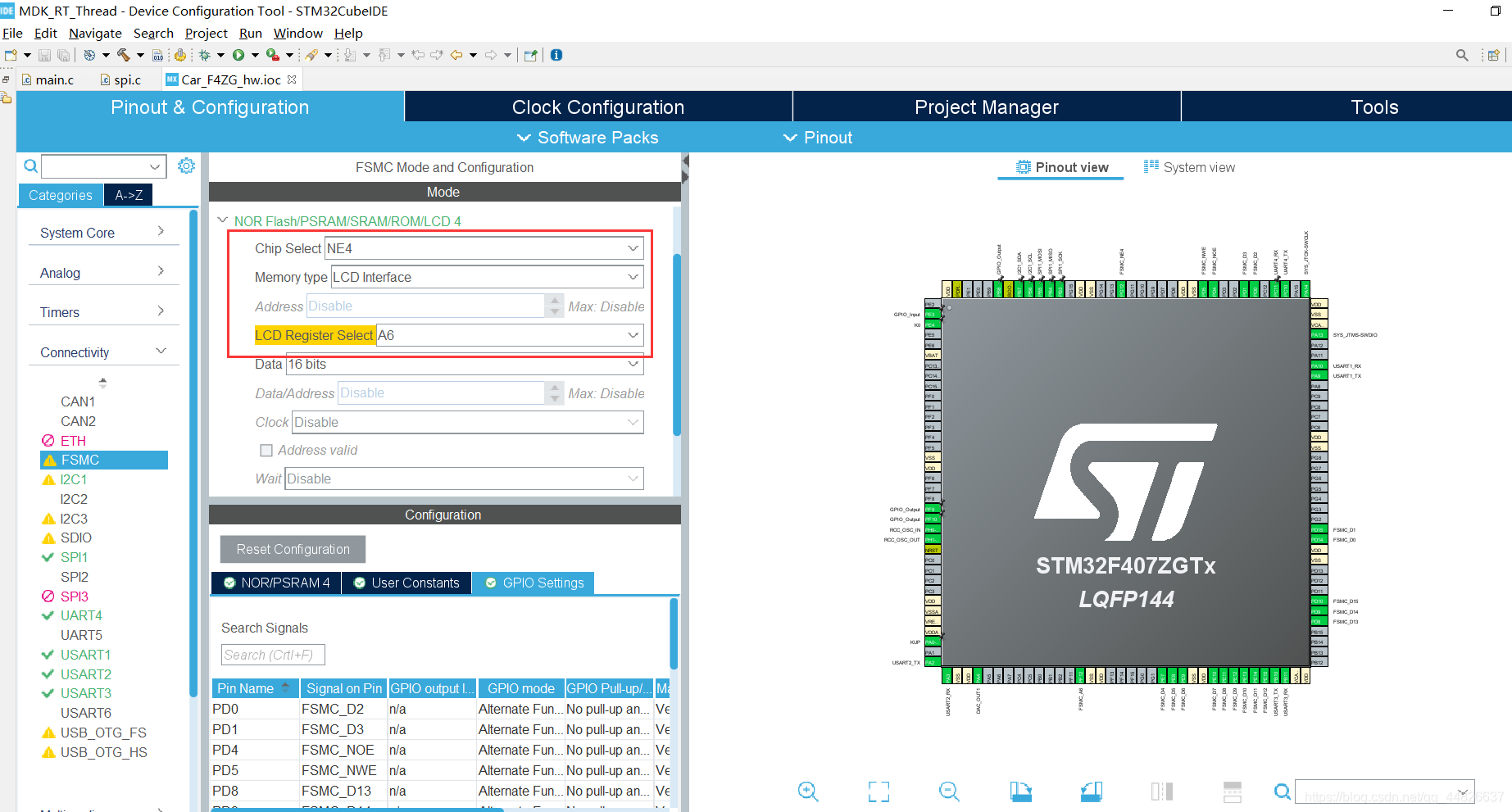
Task: Open the Window menu
Action: 297,33
